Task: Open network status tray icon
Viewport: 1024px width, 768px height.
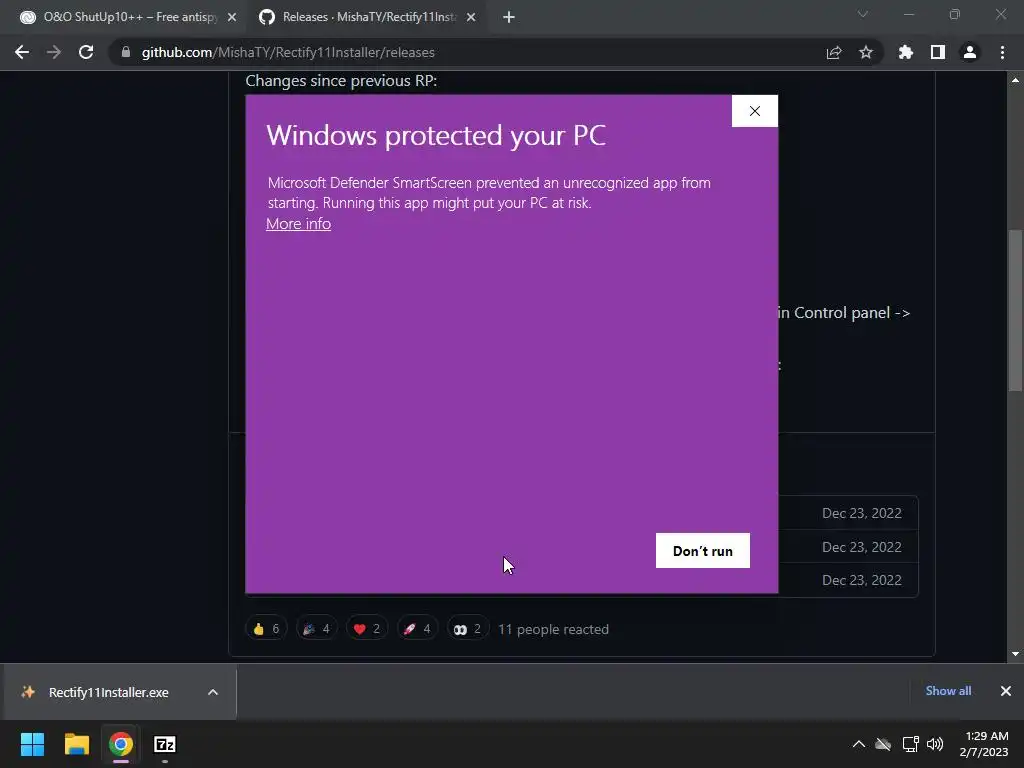Action: pyautogui.click(x=910, y=744)
